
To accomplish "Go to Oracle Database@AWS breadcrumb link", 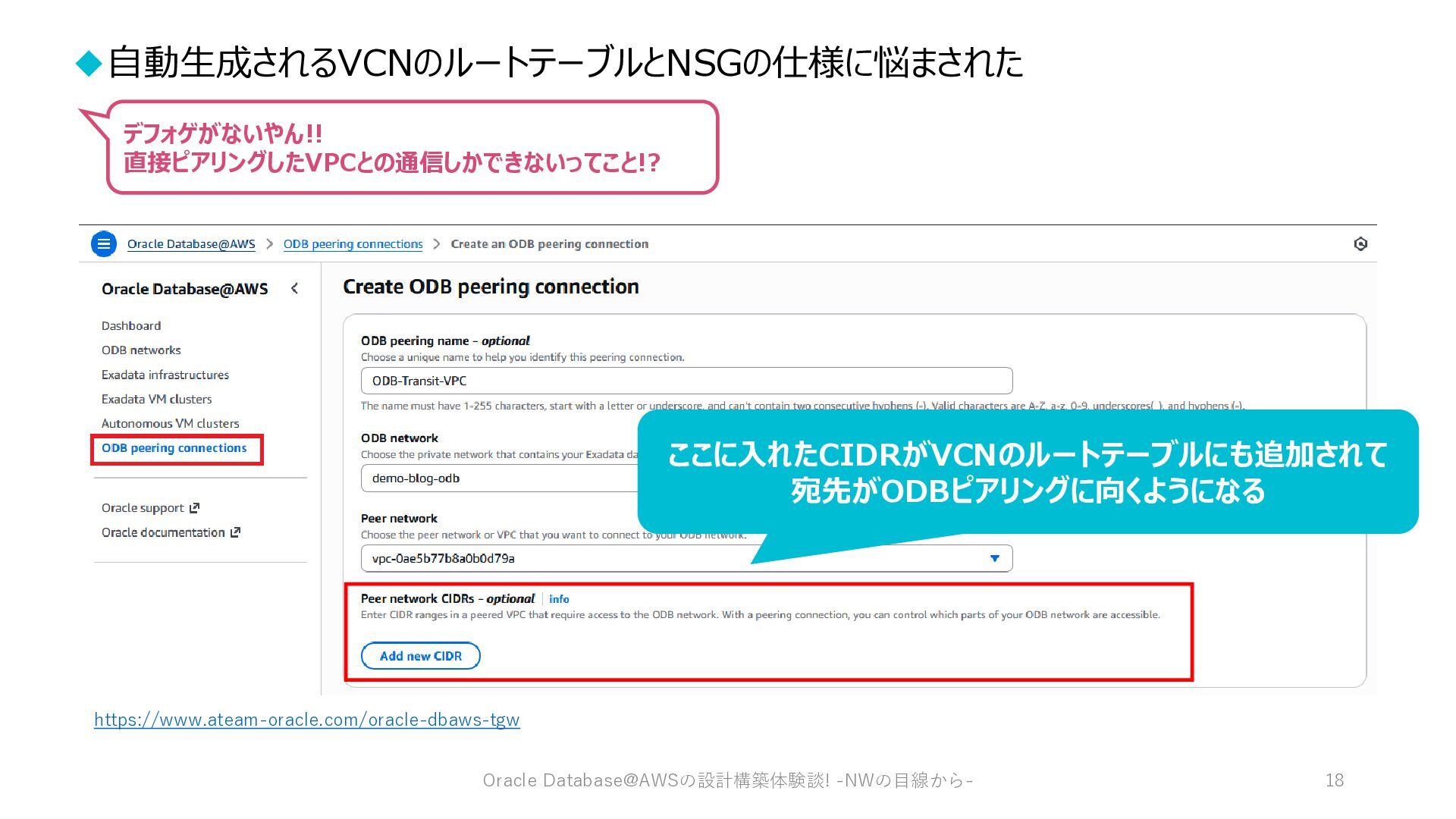I will pos(191,244).
